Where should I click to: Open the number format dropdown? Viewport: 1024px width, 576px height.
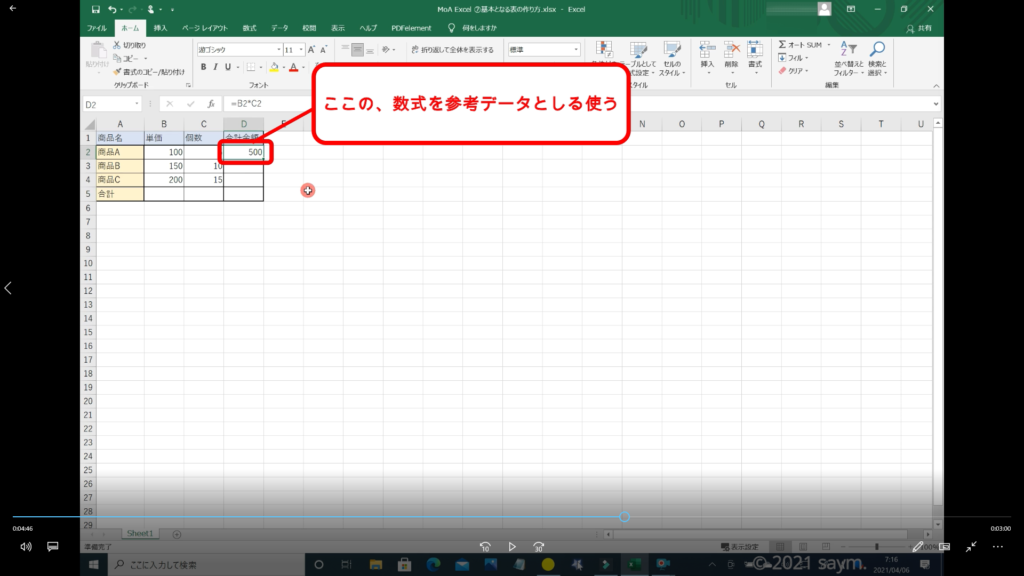coord(576,49)
